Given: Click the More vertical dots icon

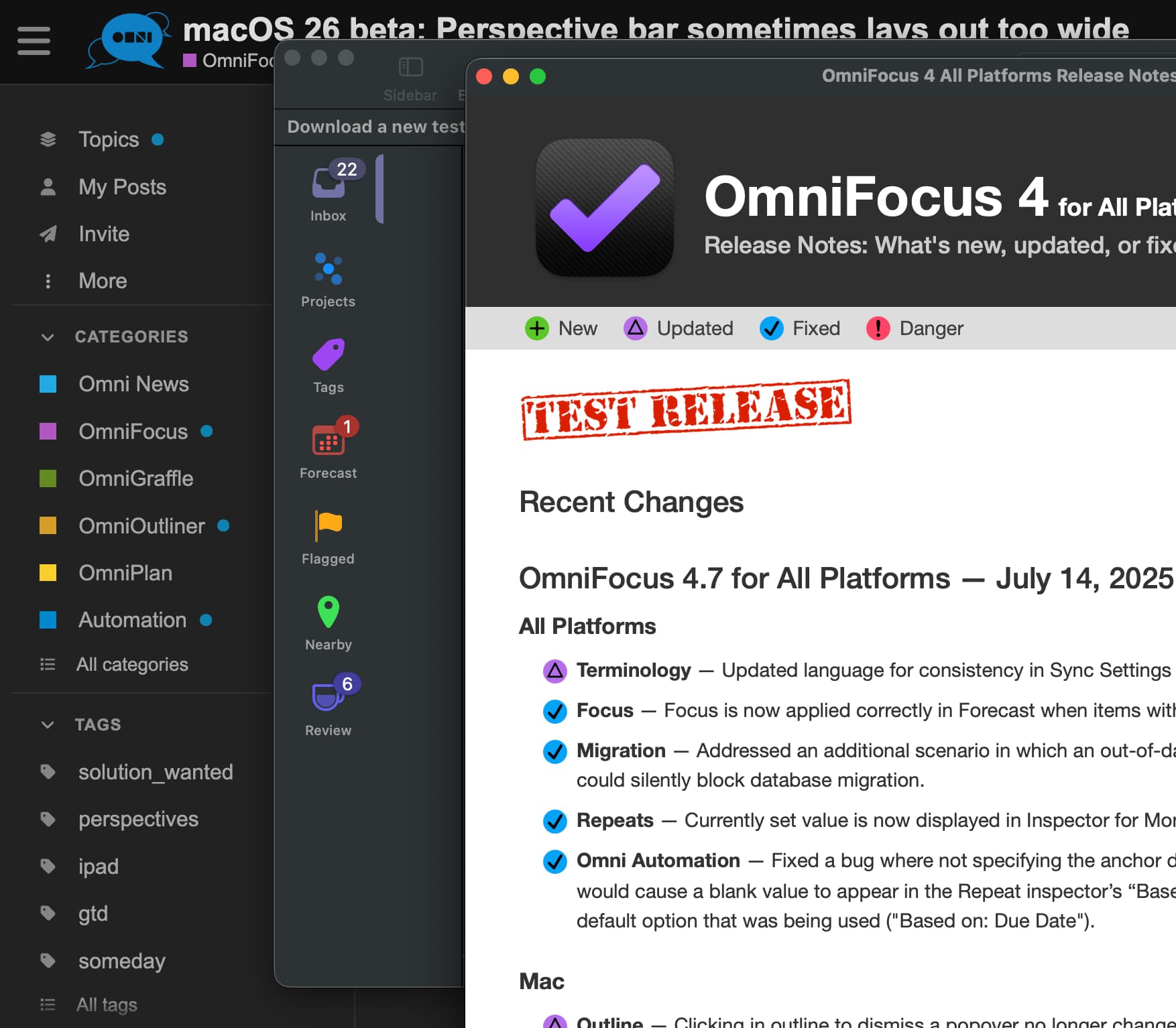Looking at the screenshot, I should [x=48, y=281].
